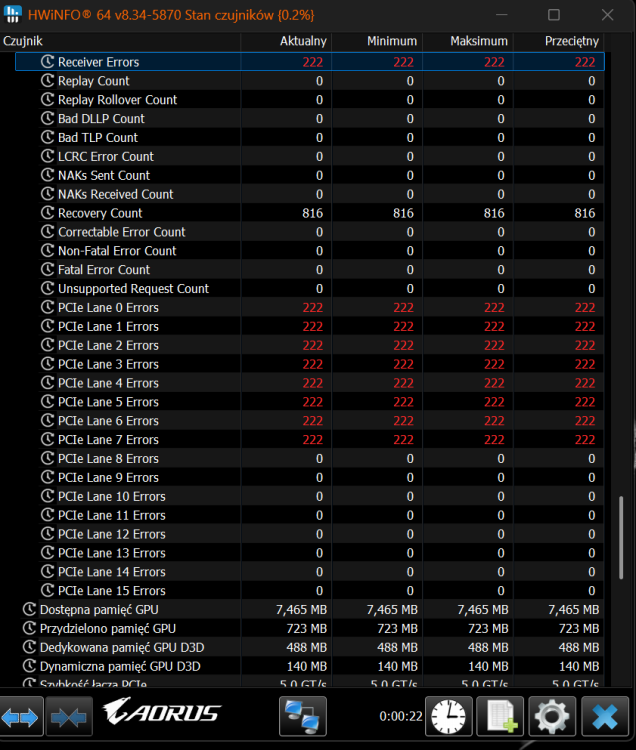This screenshot has width=636, height=750.
Task: Click the HWiNFO app icon in the title bar
Action: (13, 14)
